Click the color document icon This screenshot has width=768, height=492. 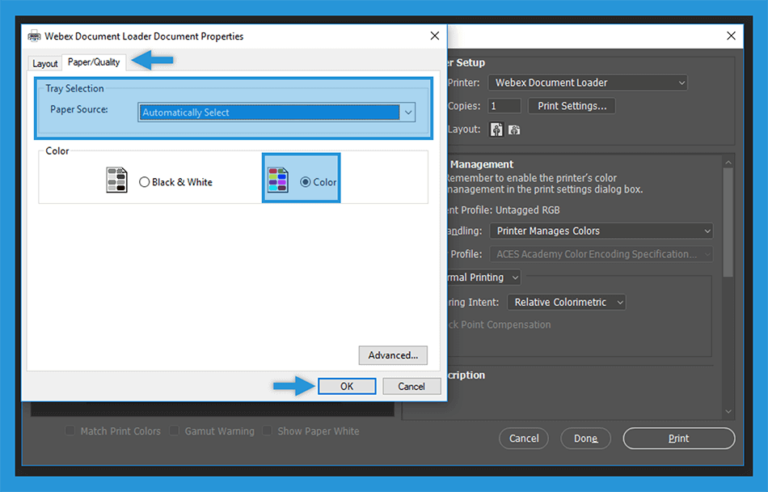pos(278,180)
